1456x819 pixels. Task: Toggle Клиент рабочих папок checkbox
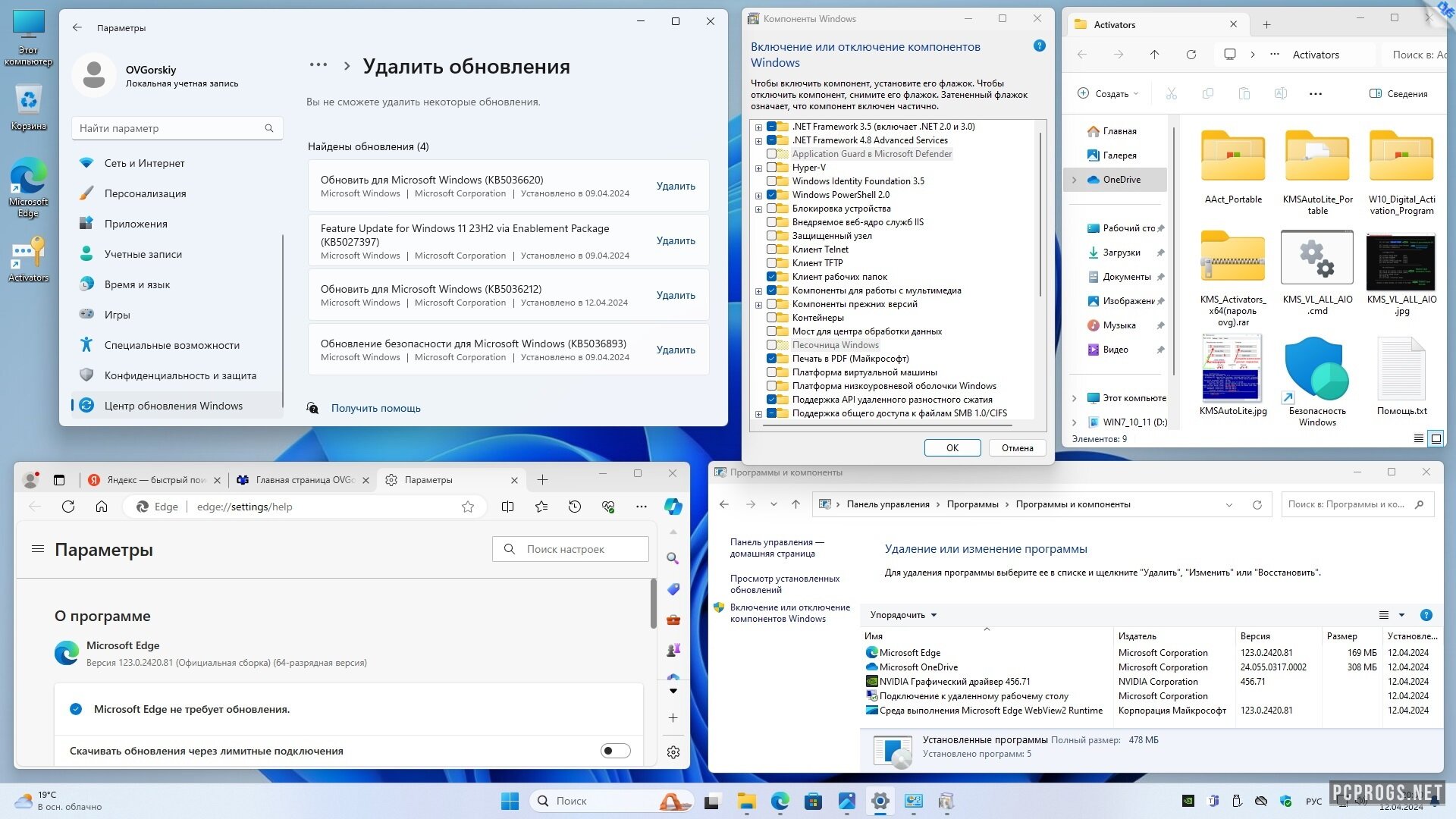pyautogui.click(x=772, y=277)
